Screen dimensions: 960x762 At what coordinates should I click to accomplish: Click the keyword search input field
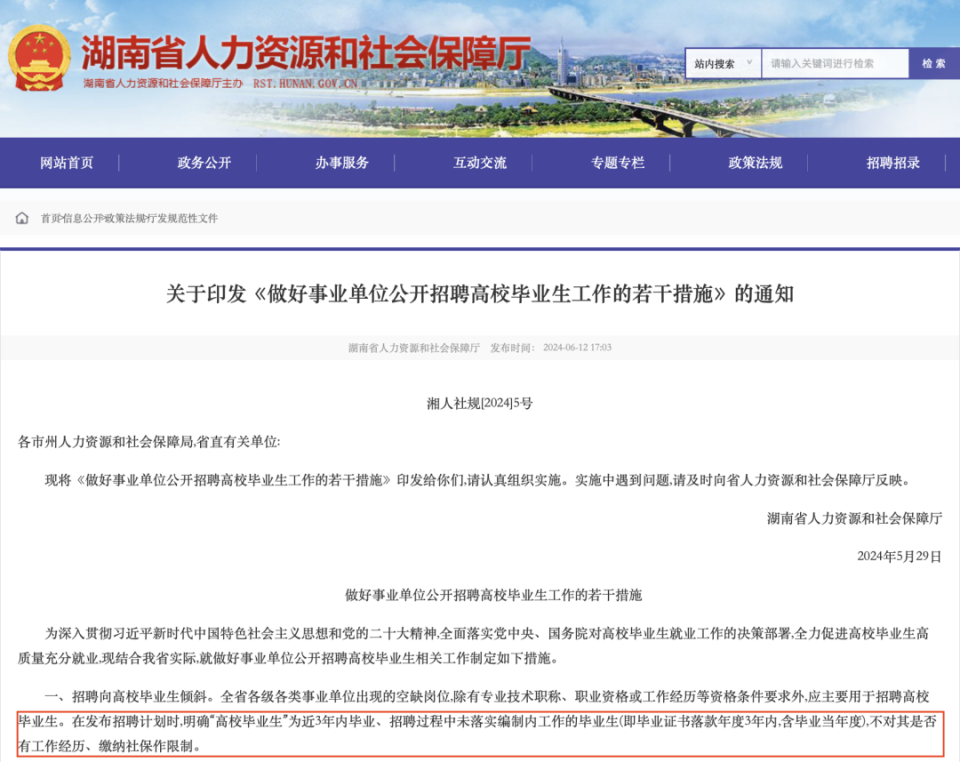coord(835,62)
